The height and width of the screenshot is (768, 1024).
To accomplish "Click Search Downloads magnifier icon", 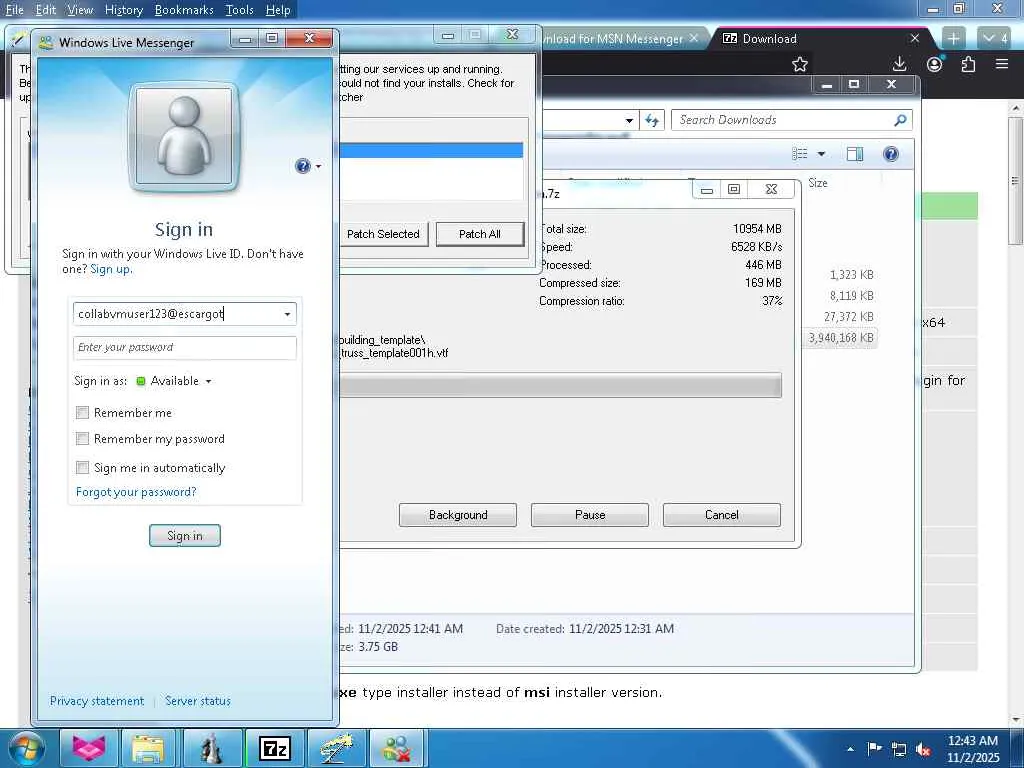I will (900, 120).
